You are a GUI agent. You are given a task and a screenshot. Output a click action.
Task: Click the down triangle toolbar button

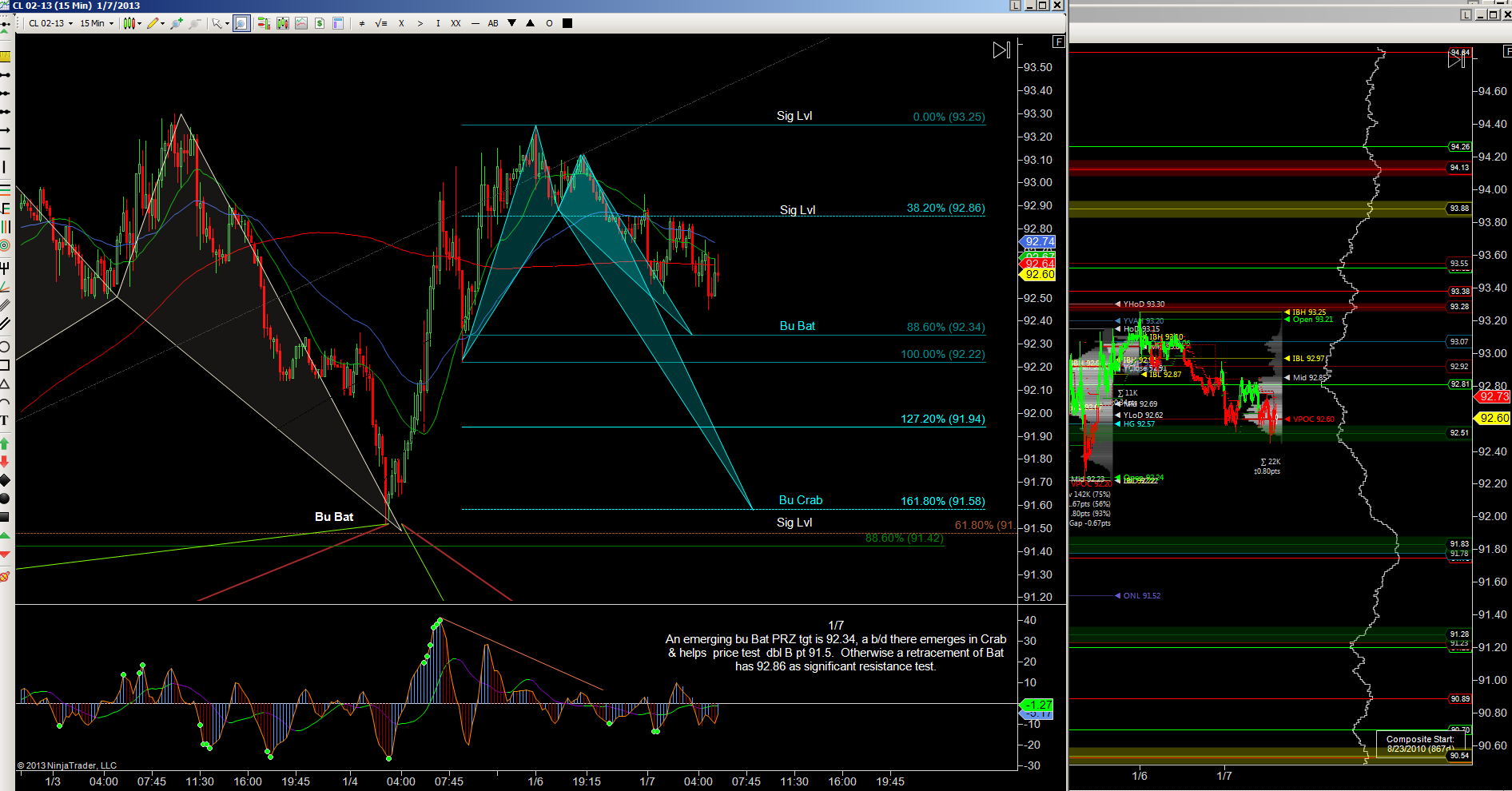512,23
